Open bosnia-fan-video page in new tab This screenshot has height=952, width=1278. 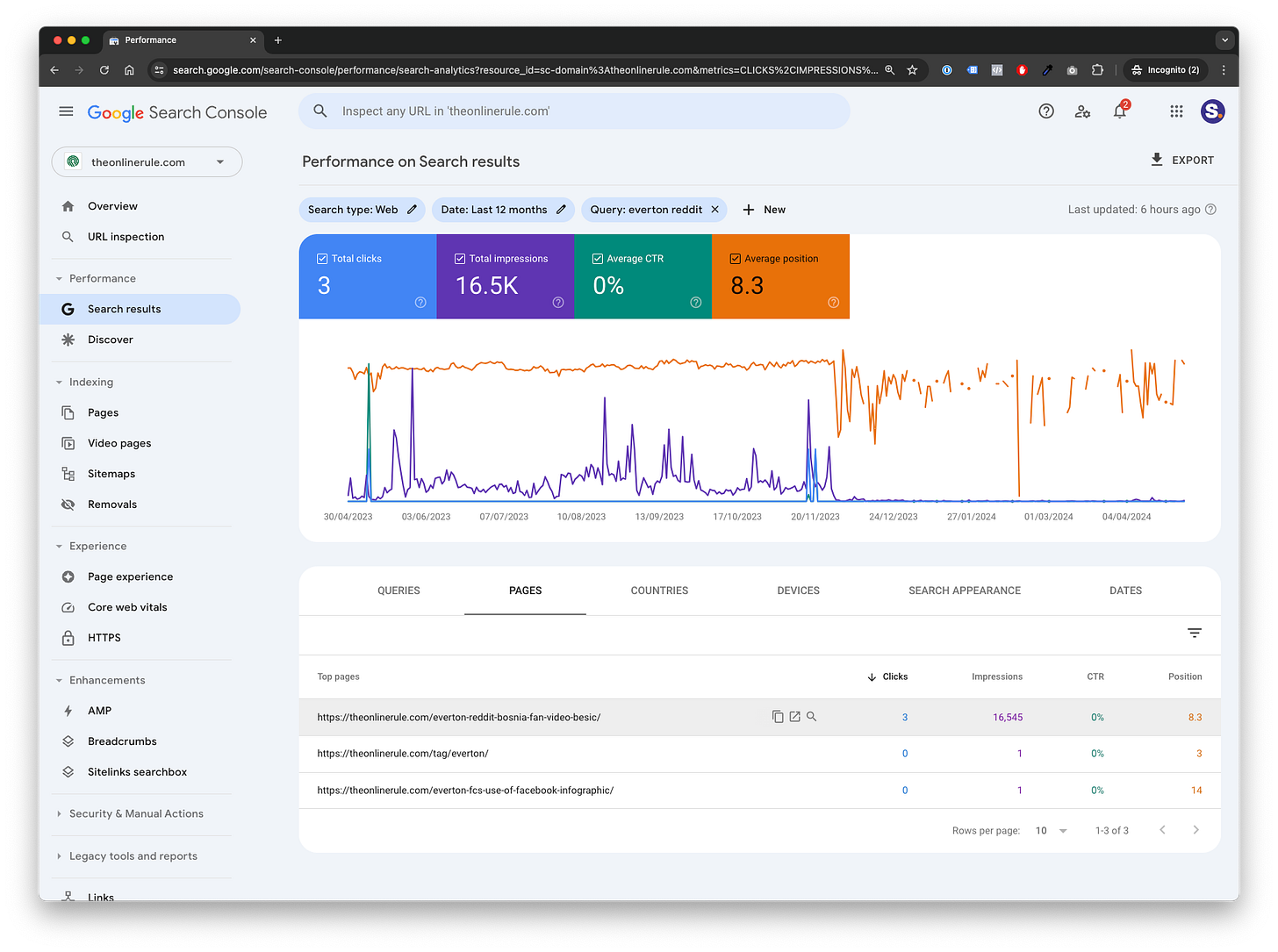(794, 717)
